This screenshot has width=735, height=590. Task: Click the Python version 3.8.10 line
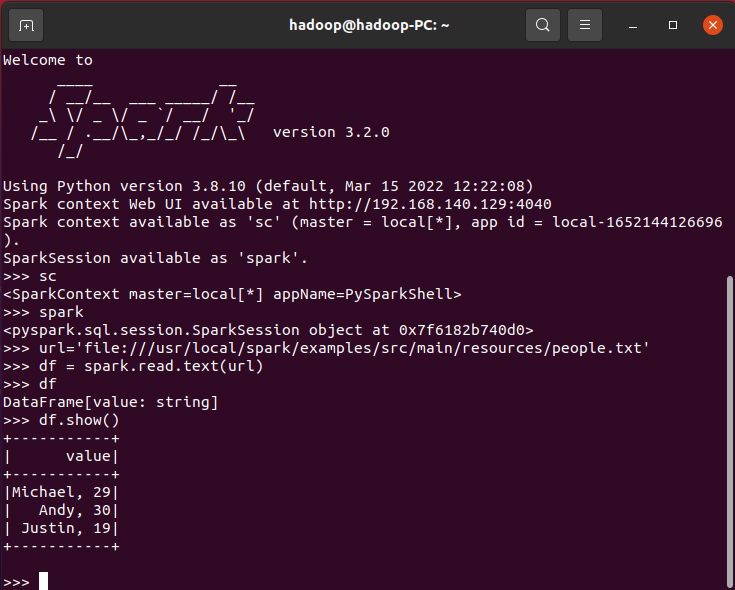coord(268,186)
